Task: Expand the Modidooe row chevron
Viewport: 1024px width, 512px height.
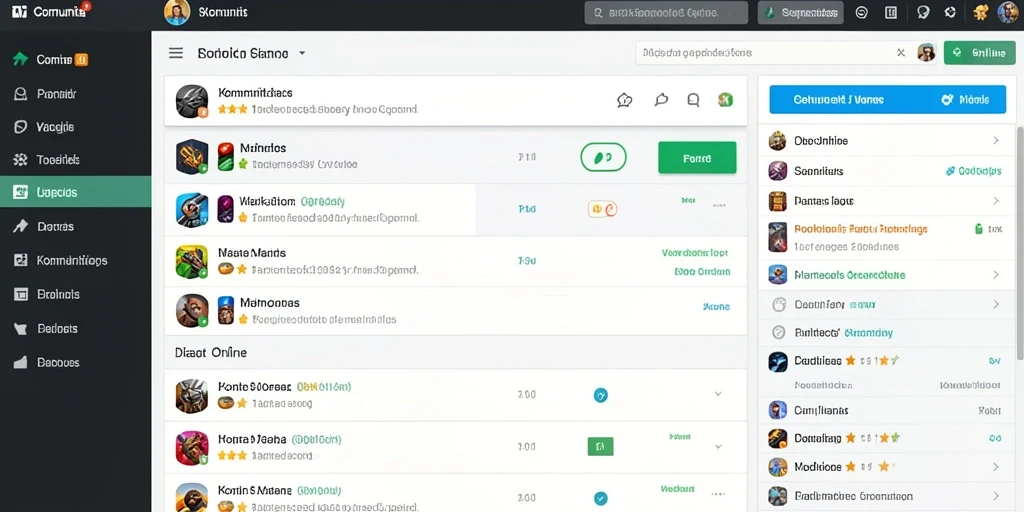Action: pos(996,467)
